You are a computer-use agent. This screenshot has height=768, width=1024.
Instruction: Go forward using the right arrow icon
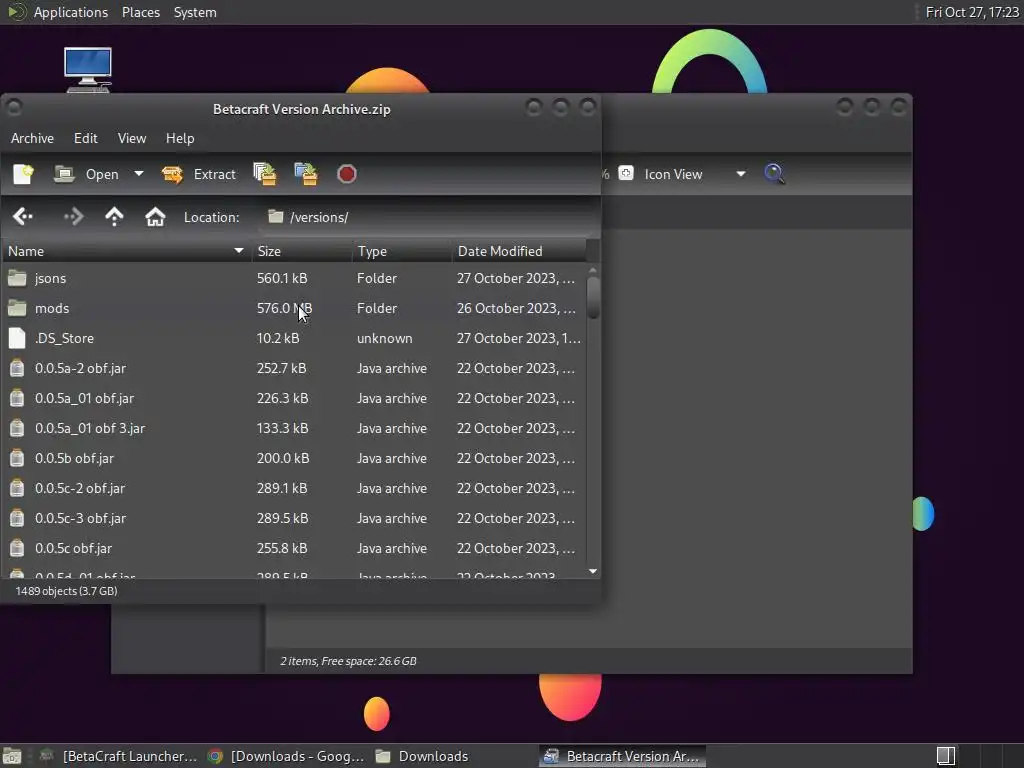(73, 217)
